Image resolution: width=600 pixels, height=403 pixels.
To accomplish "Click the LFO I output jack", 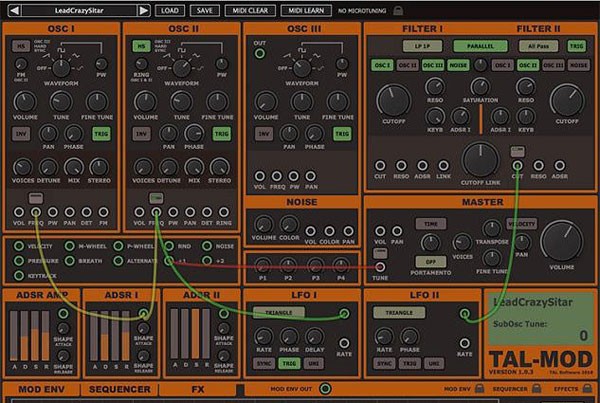I will click(344, 314).
